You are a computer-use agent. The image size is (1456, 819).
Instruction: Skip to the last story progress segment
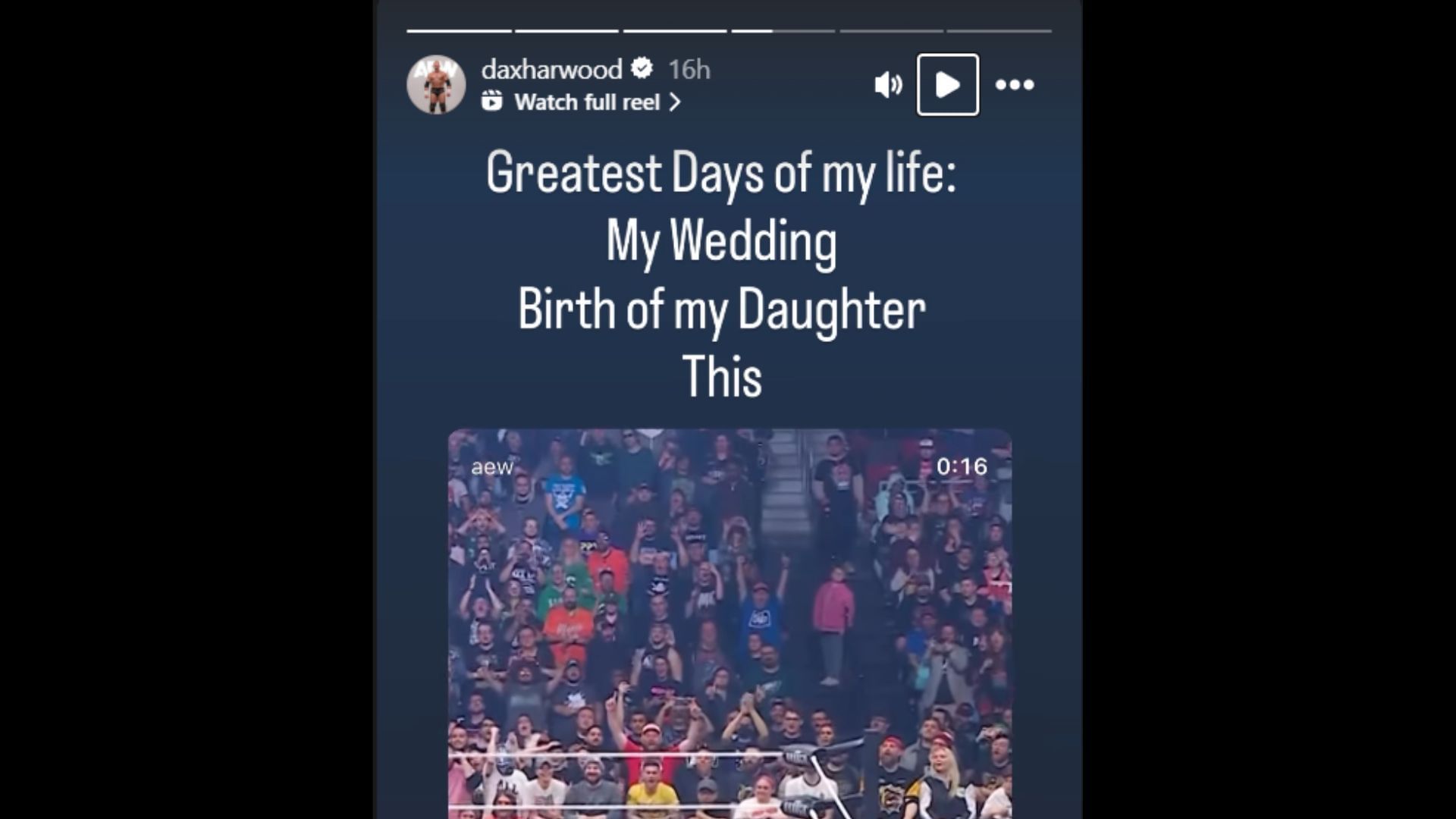coord(999,31)
